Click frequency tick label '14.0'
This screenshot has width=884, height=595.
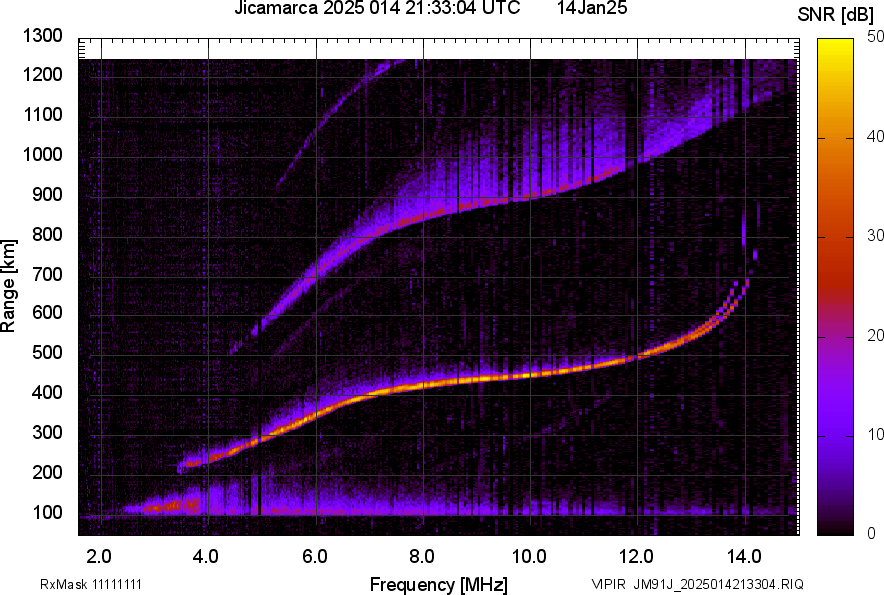pyautogui.click(x=744, y=557)
